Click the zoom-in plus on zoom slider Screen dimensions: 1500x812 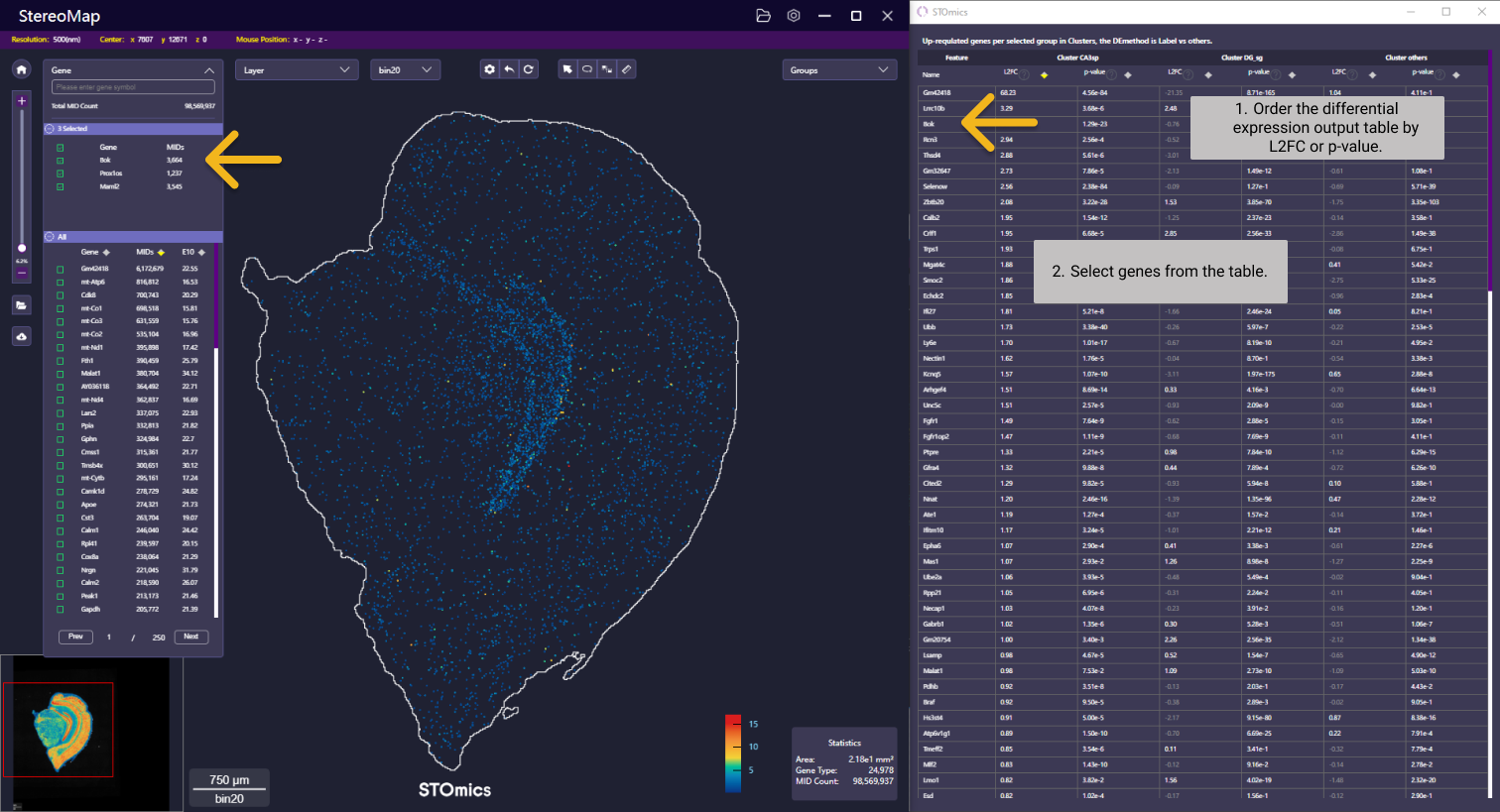(22, 101)
